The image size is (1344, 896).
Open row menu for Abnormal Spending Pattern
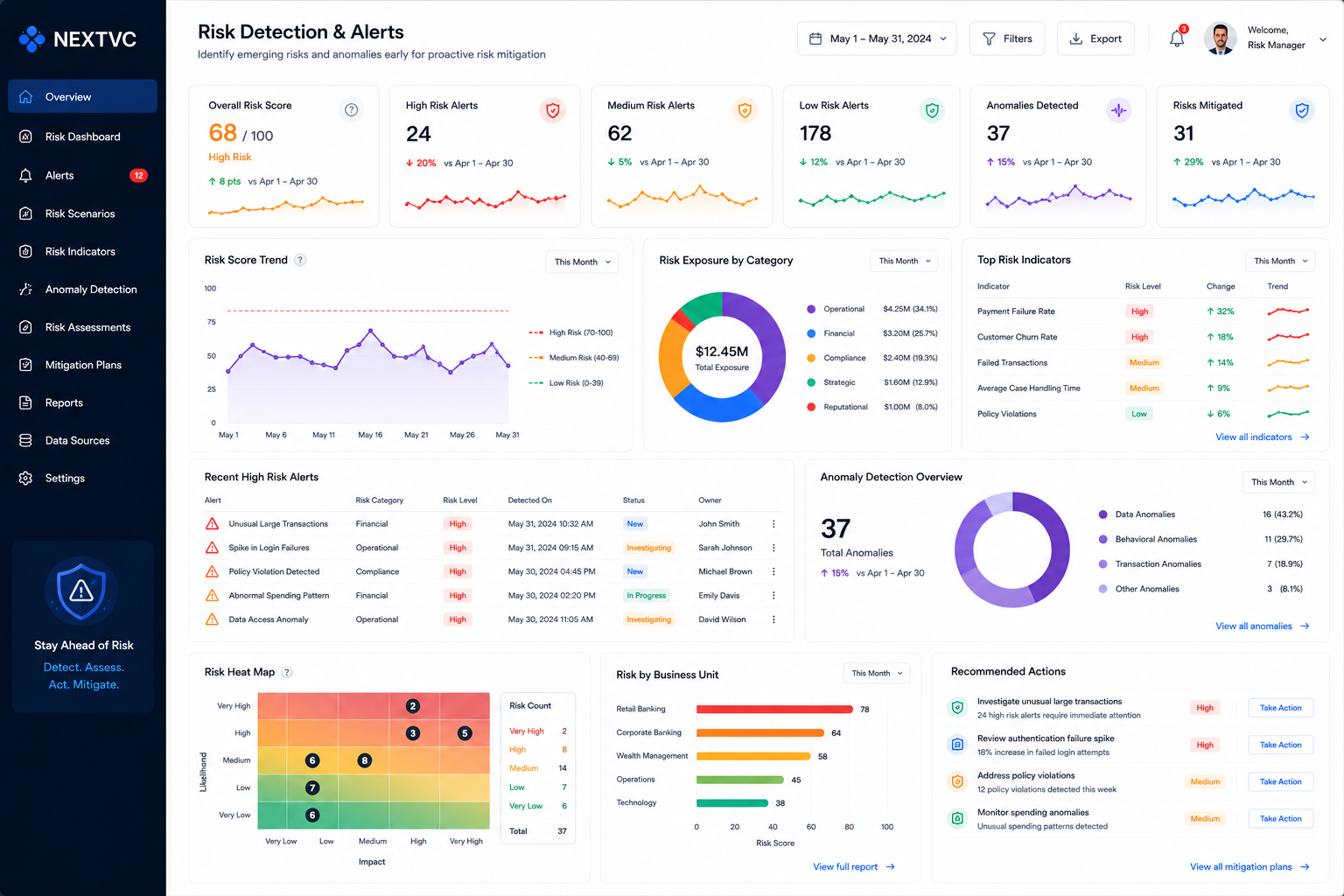pyautogui.click(x=773, y=595)
